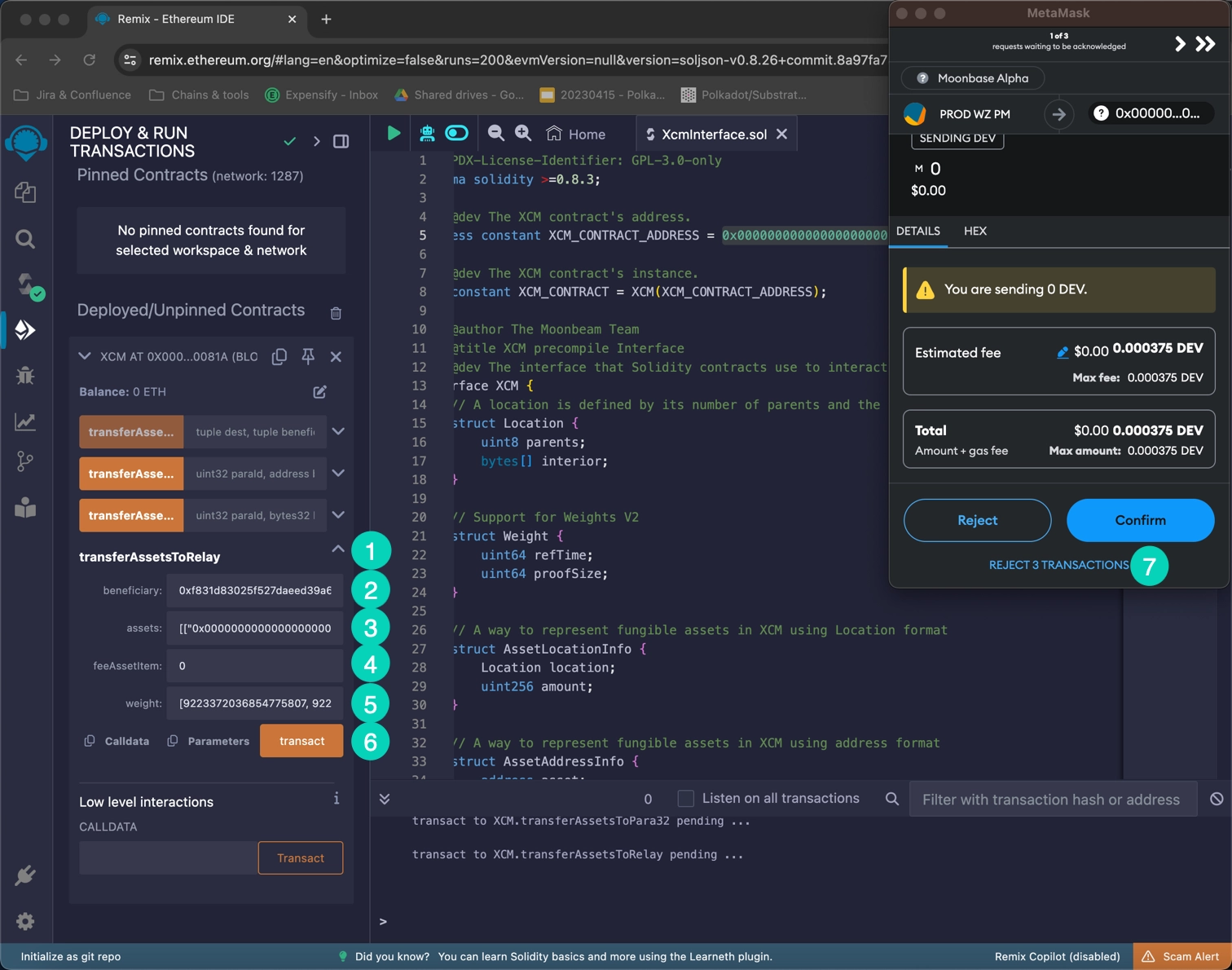Close the XcmInterface.sol tab
Viewport: 1232px width, 970px height.
pos(781,134)
